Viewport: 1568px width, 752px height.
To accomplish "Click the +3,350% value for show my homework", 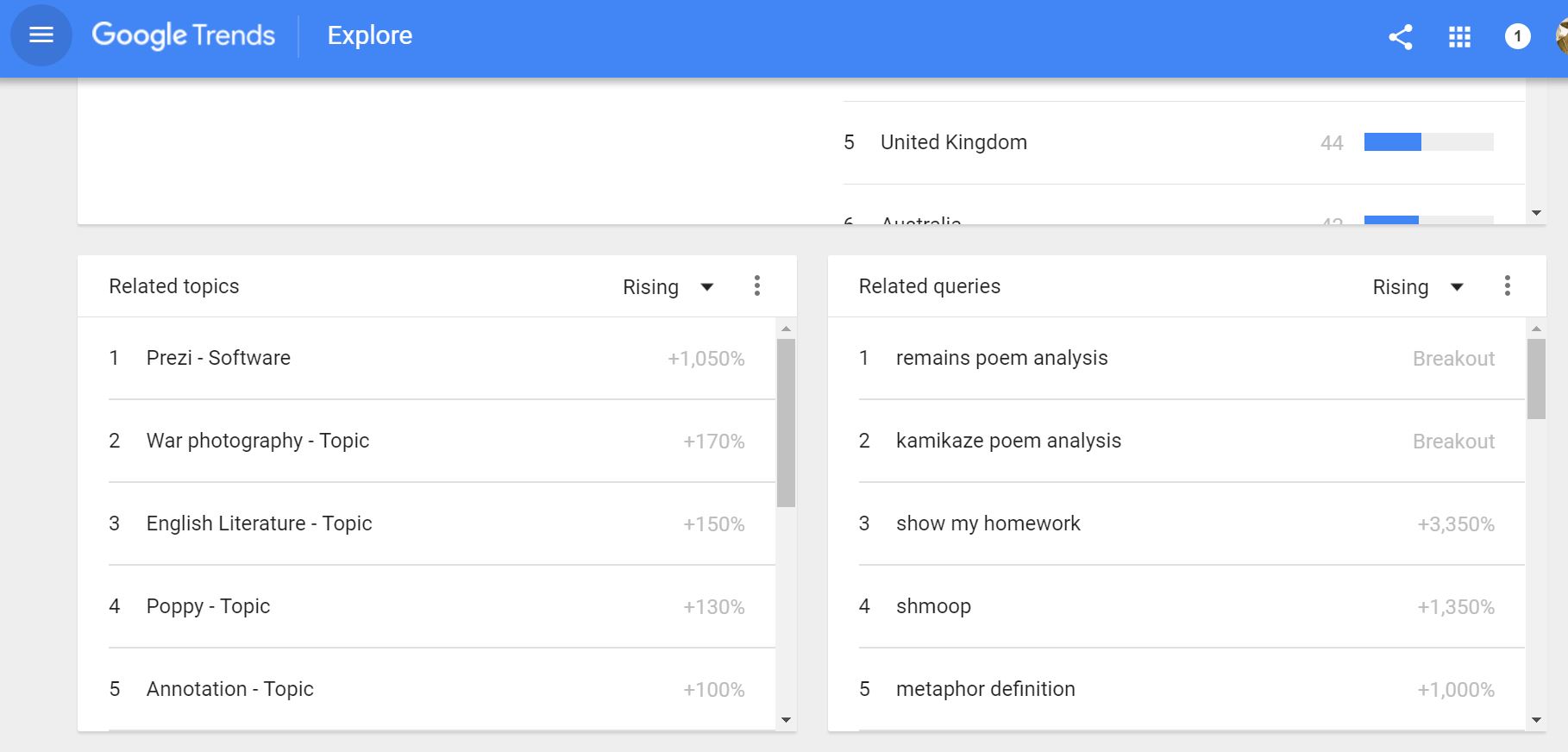I will (x=1456, y=524).
